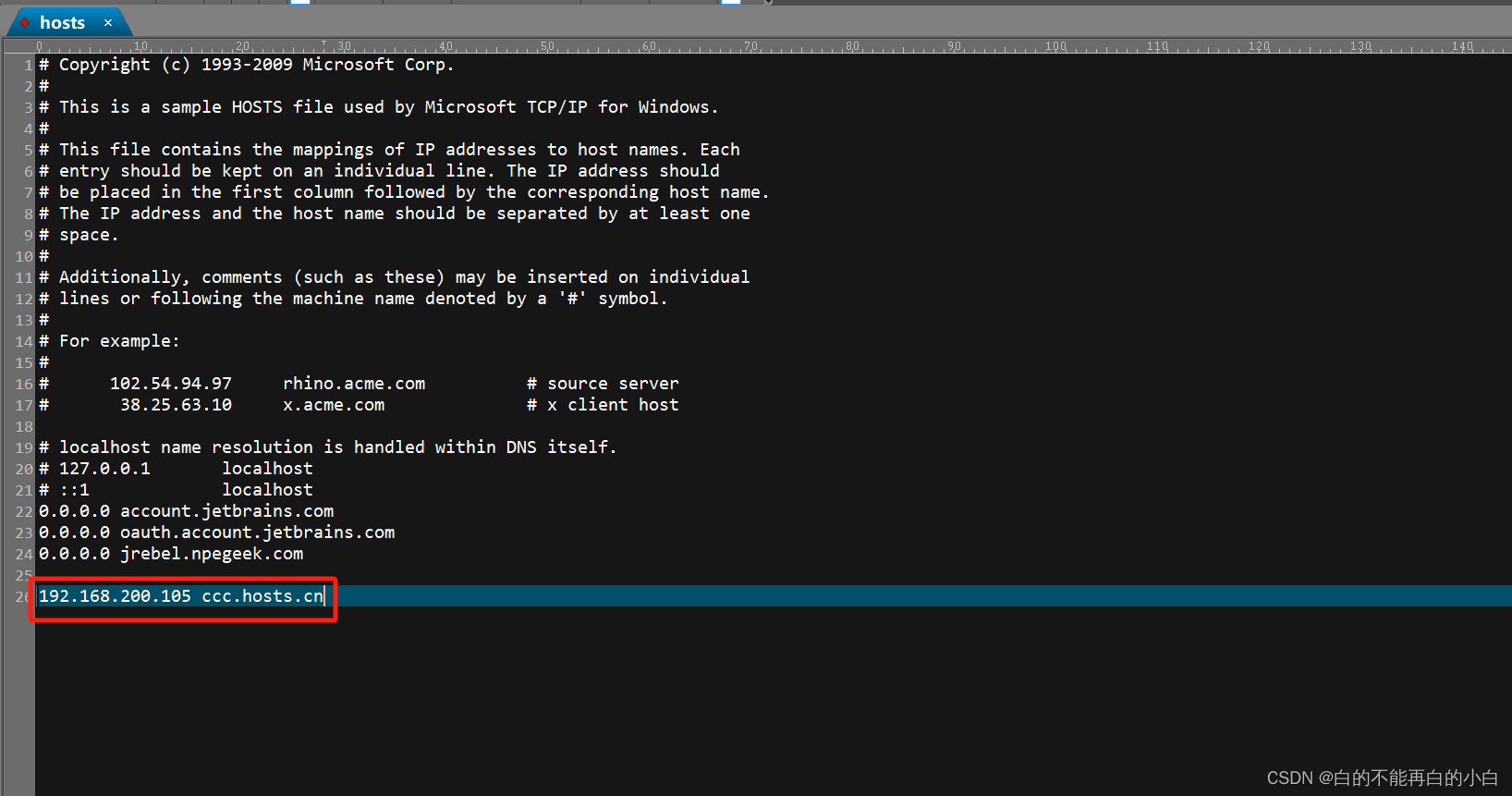Click the 'Additionally, comments' line
Image resolution: width=1512 pixels, height=796 pixels.
point(394,277)
